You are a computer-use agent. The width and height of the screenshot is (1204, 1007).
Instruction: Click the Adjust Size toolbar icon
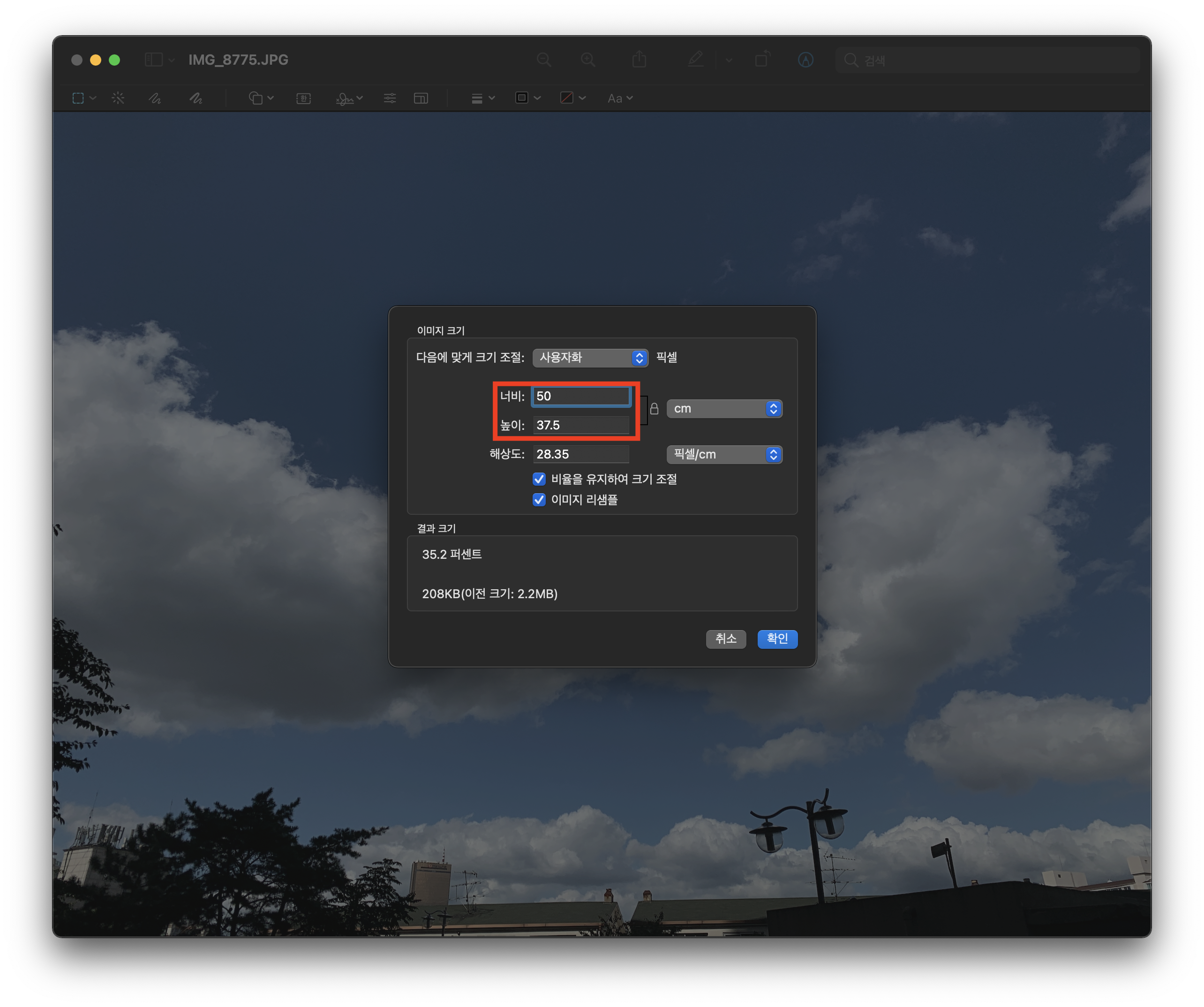tap(421, 98)
